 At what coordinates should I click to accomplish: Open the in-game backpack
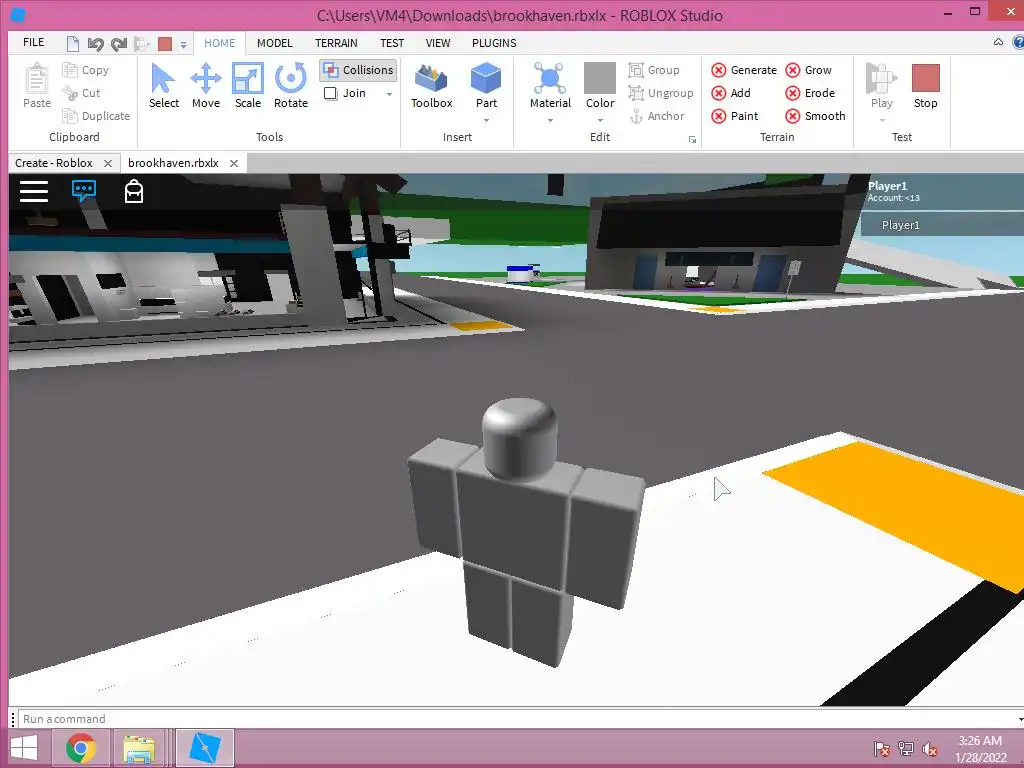(x=134, y=191)
